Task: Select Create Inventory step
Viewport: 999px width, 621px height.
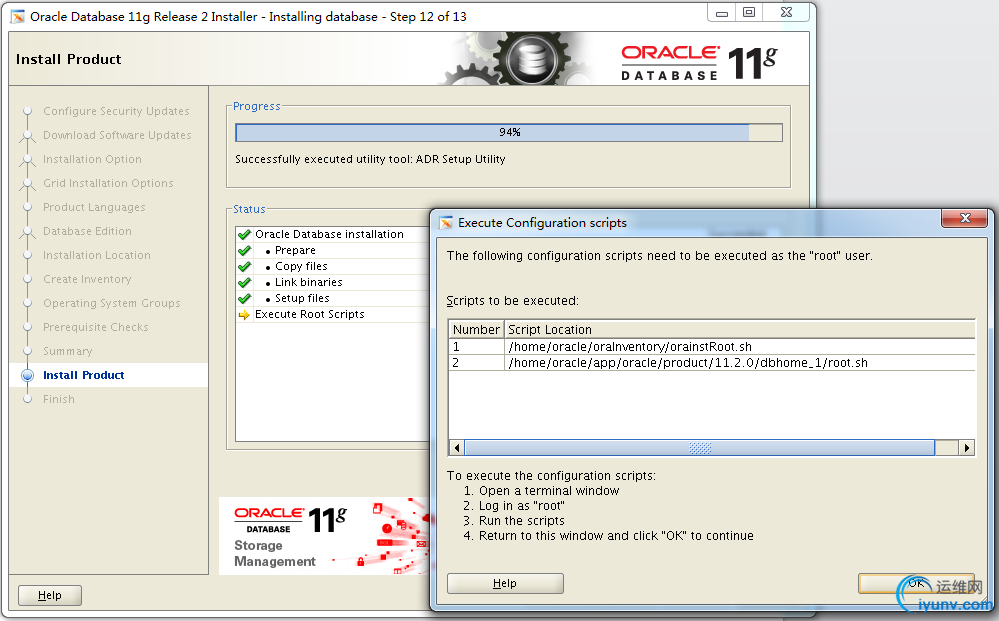Action: click(x=87, y=279)
